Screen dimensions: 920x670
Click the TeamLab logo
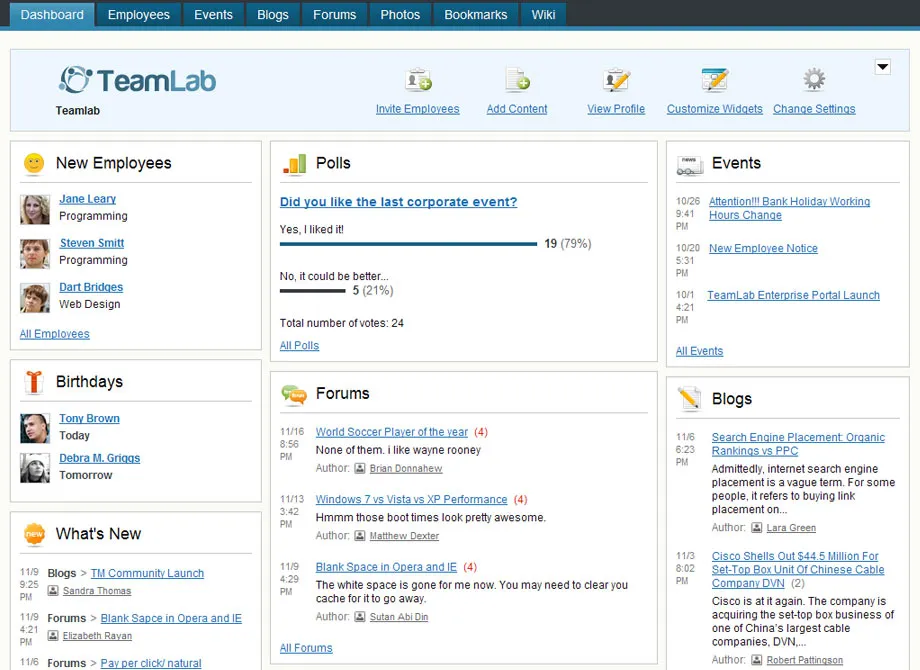pos(137,80)
